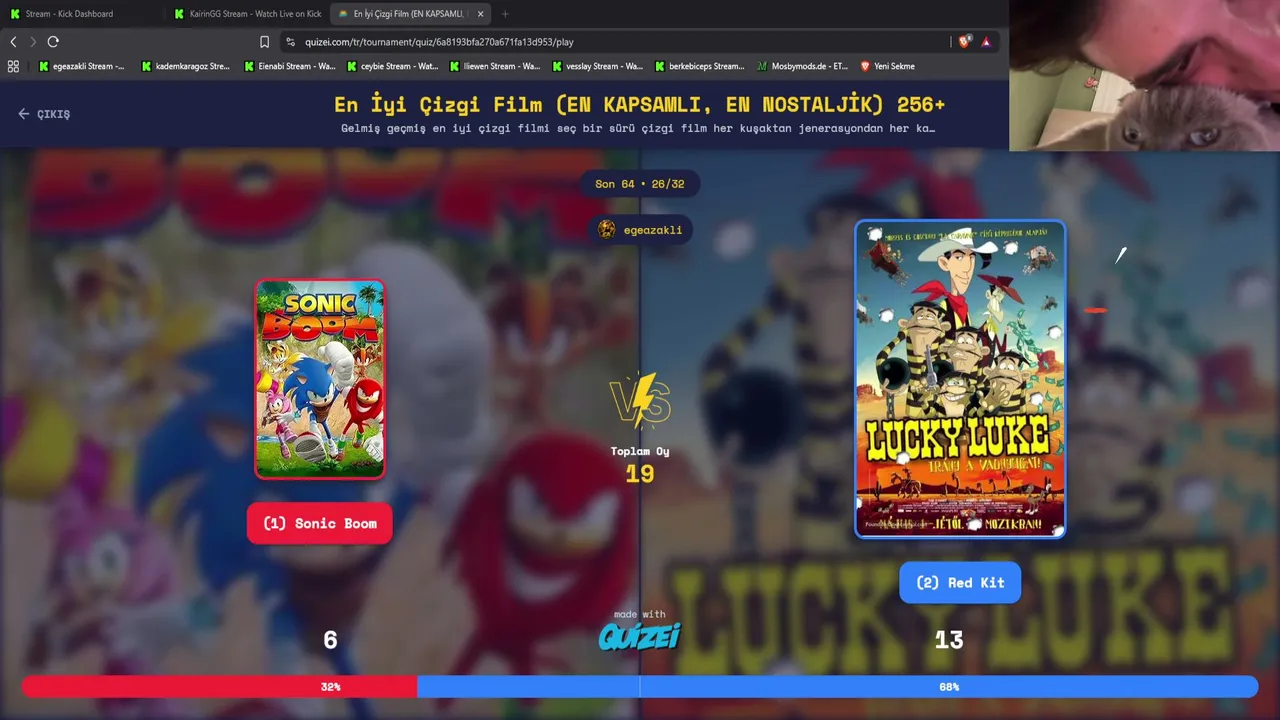
Task: Click the Son 64 • 26/32 round badge
Action: point(640,184)
